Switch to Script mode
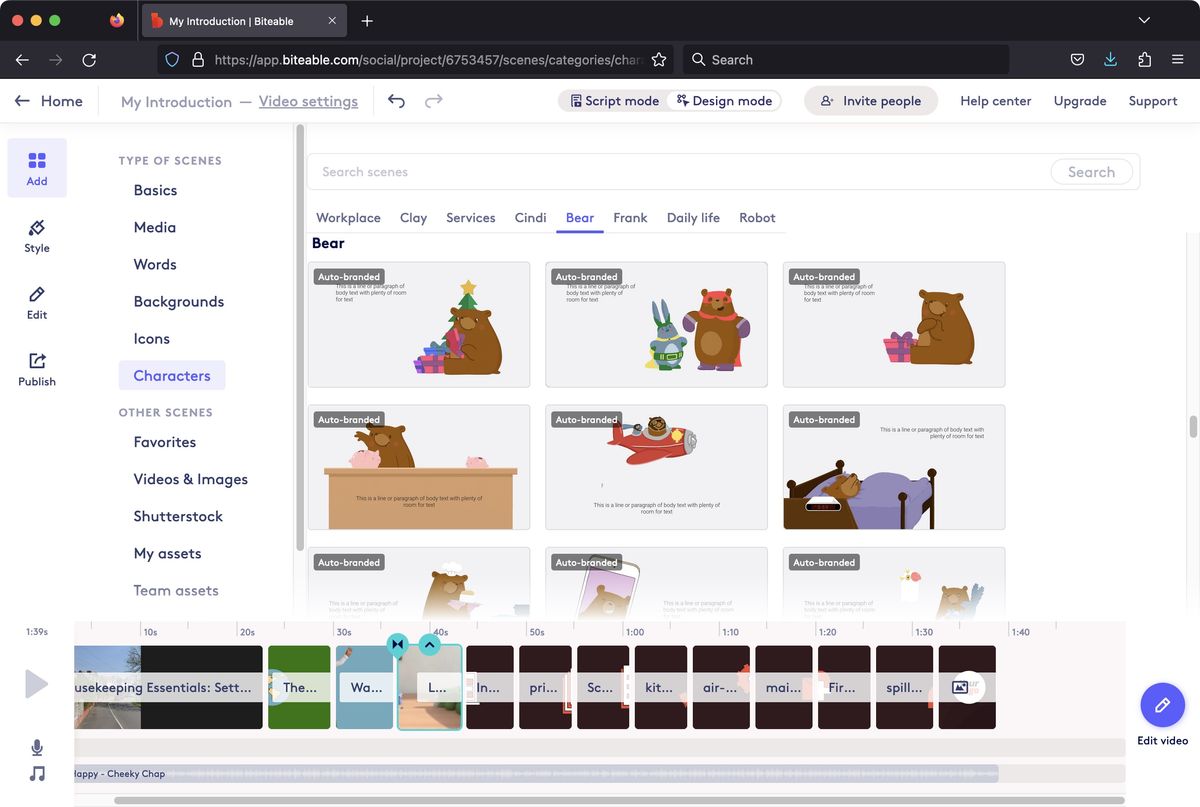Screen dimensions: 1200x807 coord(613,100)
